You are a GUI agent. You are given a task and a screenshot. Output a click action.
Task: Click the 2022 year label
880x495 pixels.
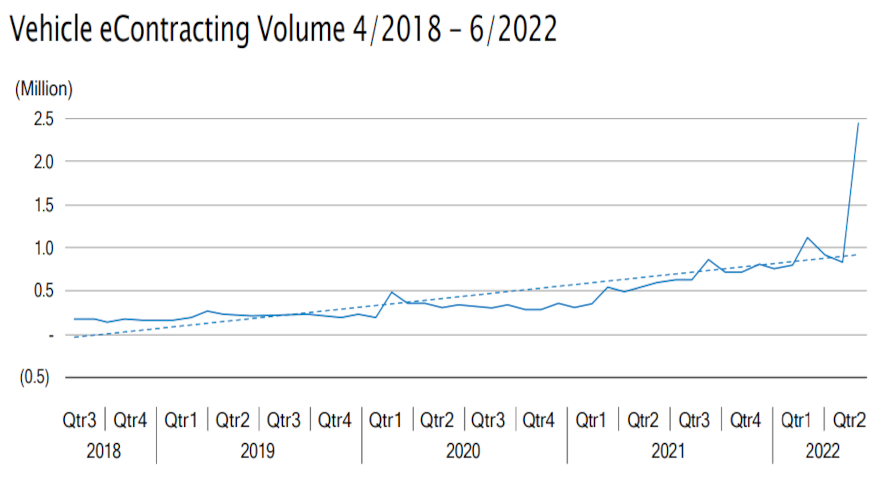tap(823, 451)
